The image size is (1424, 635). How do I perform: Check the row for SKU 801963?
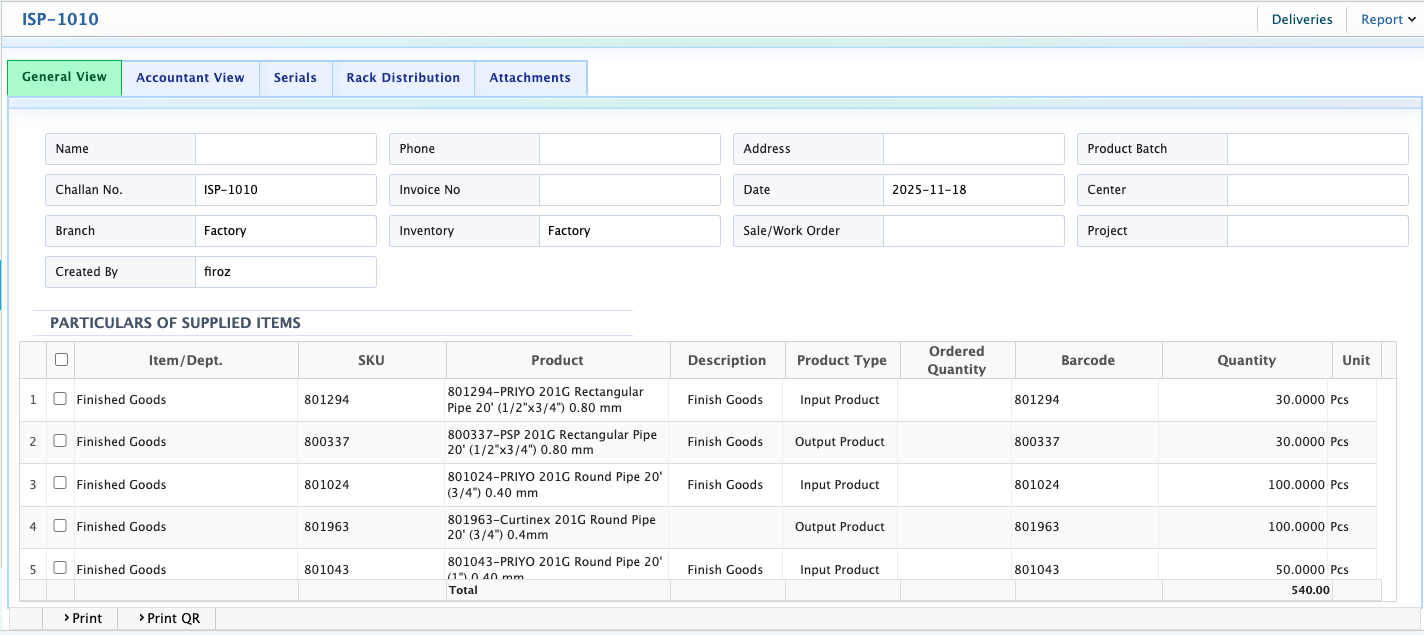coord(60,525)
